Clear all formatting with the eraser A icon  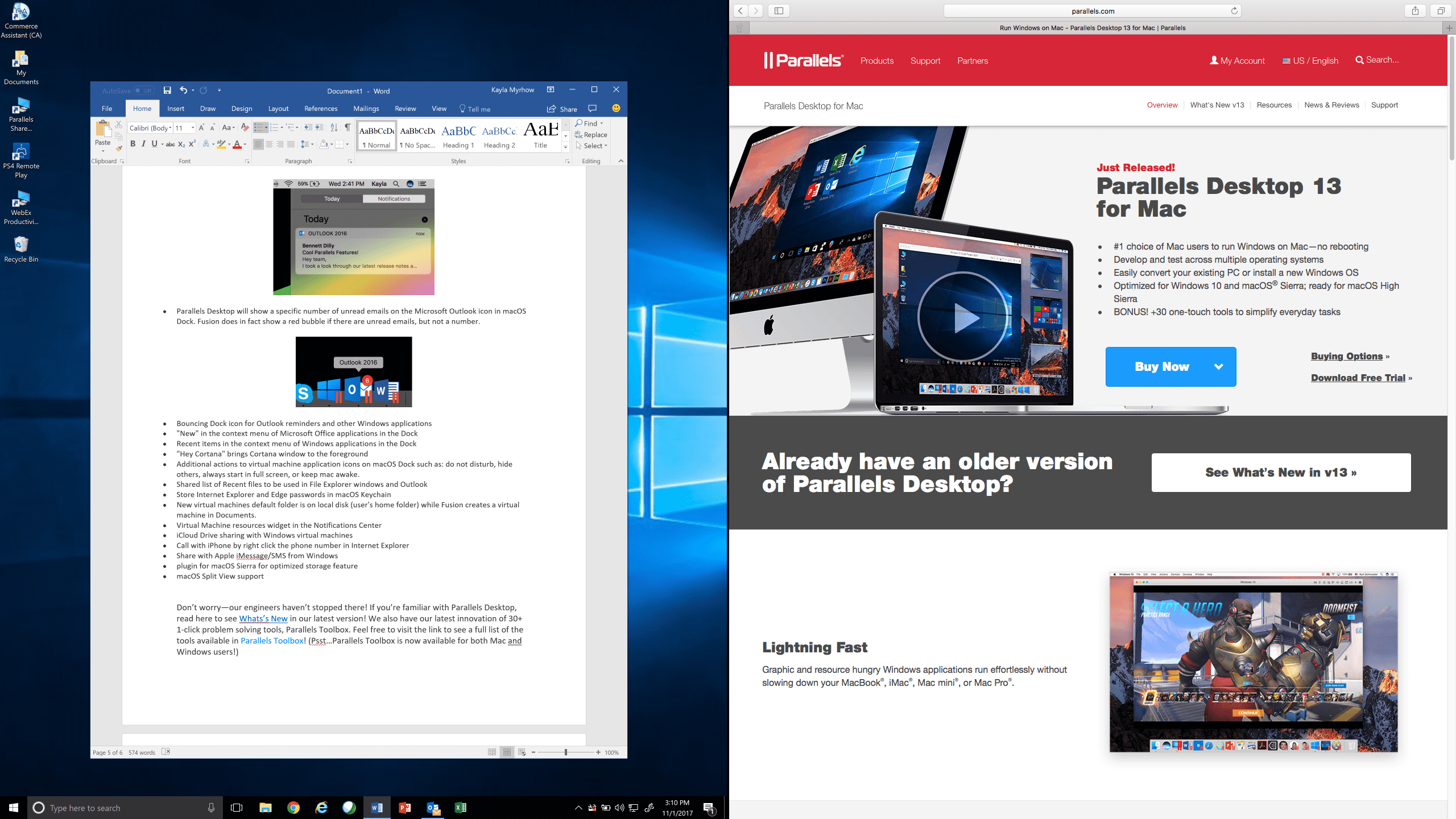point(245,127)
